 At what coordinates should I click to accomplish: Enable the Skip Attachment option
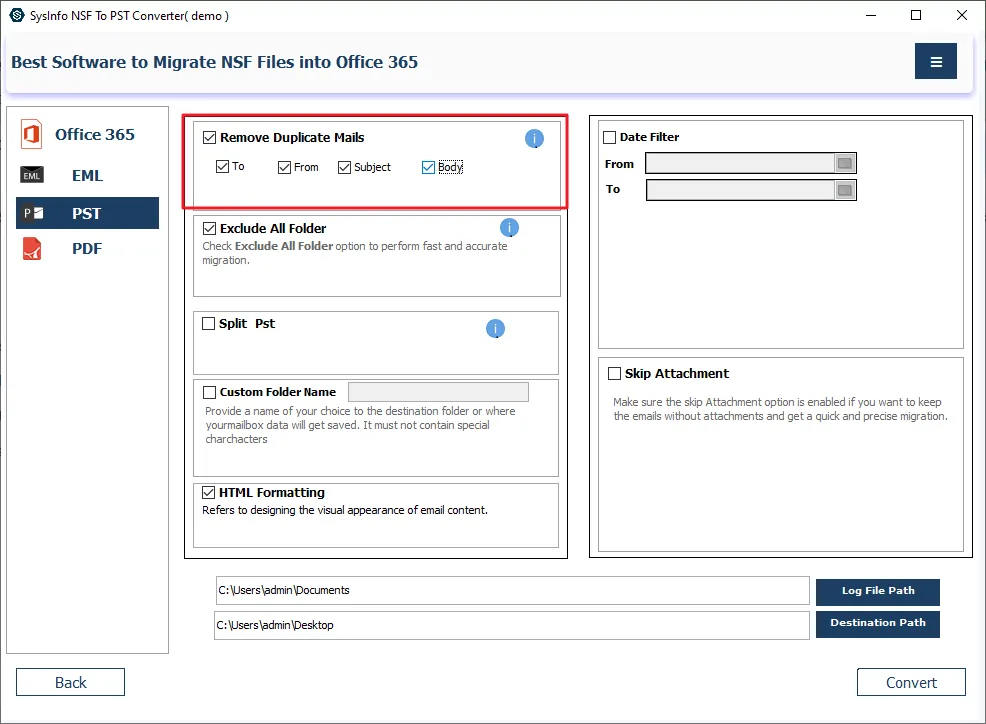coord(615,374)
